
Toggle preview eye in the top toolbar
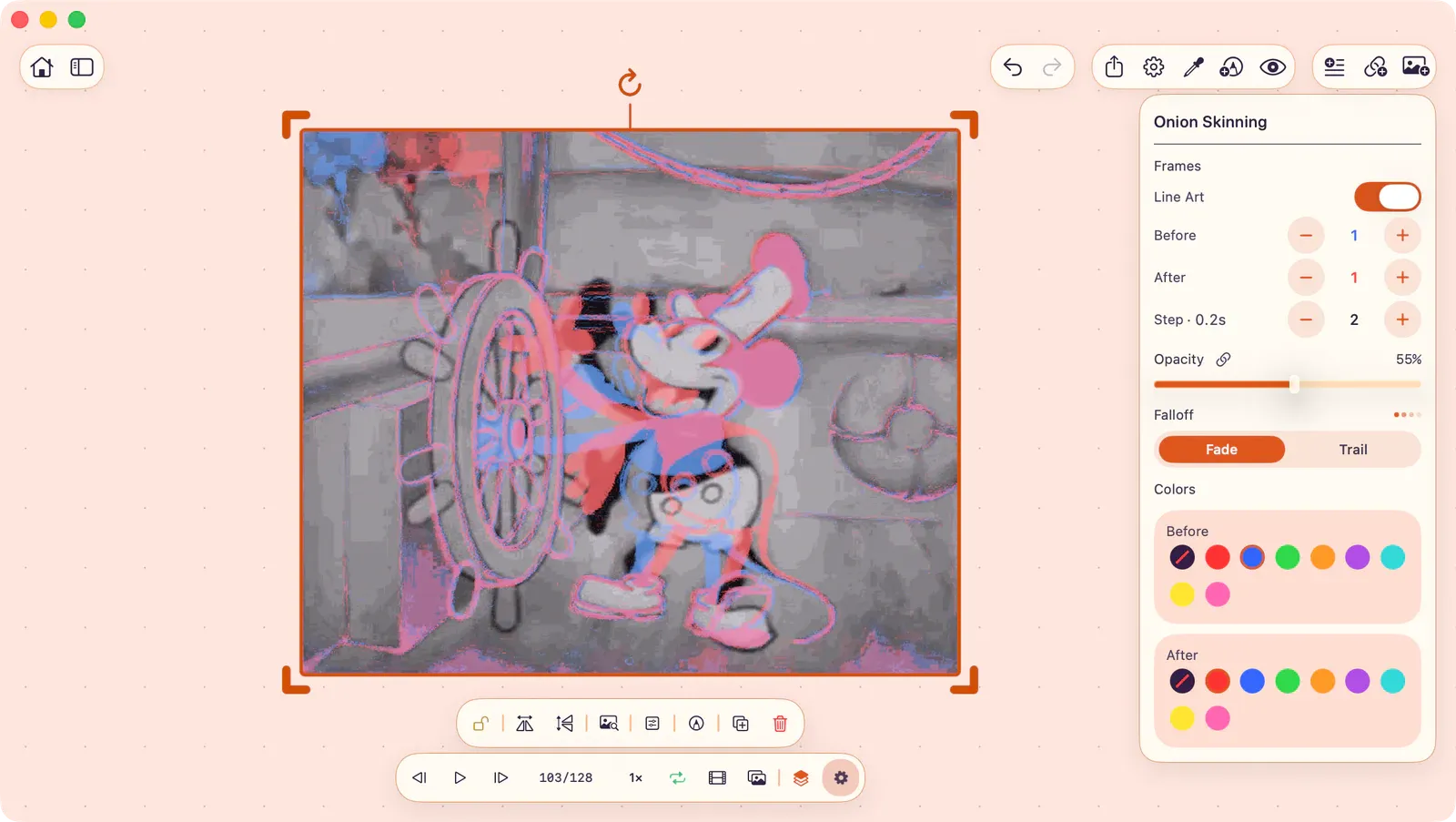coord(1272,66)
